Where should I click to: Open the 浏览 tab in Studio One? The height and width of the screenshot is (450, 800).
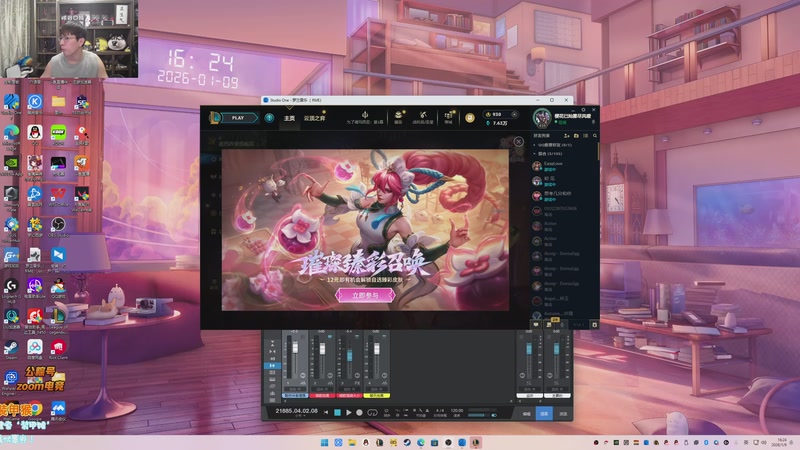(563, 414)
